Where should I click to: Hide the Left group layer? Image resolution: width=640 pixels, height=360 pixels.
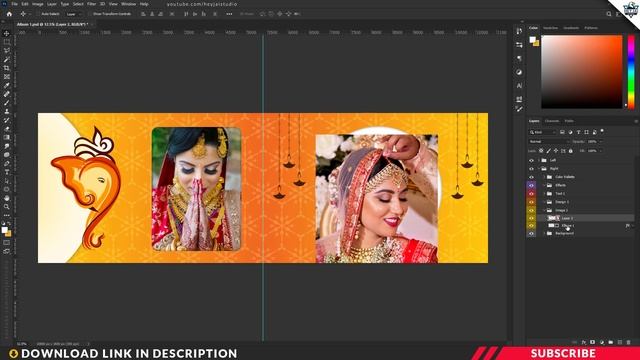(531, 160)
